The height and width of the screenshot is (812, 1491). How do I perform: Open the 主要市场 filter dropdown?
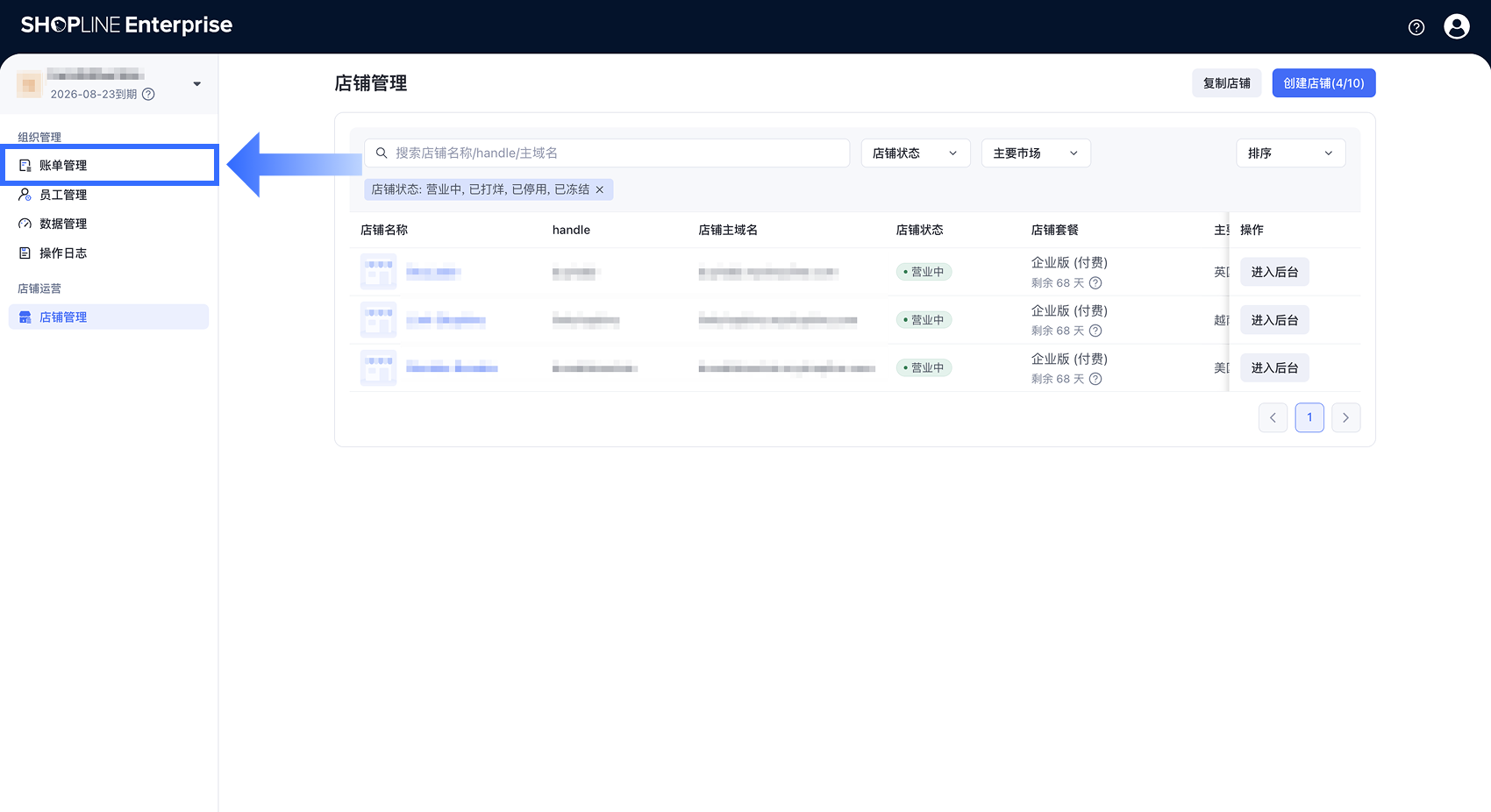point(1036,153)
